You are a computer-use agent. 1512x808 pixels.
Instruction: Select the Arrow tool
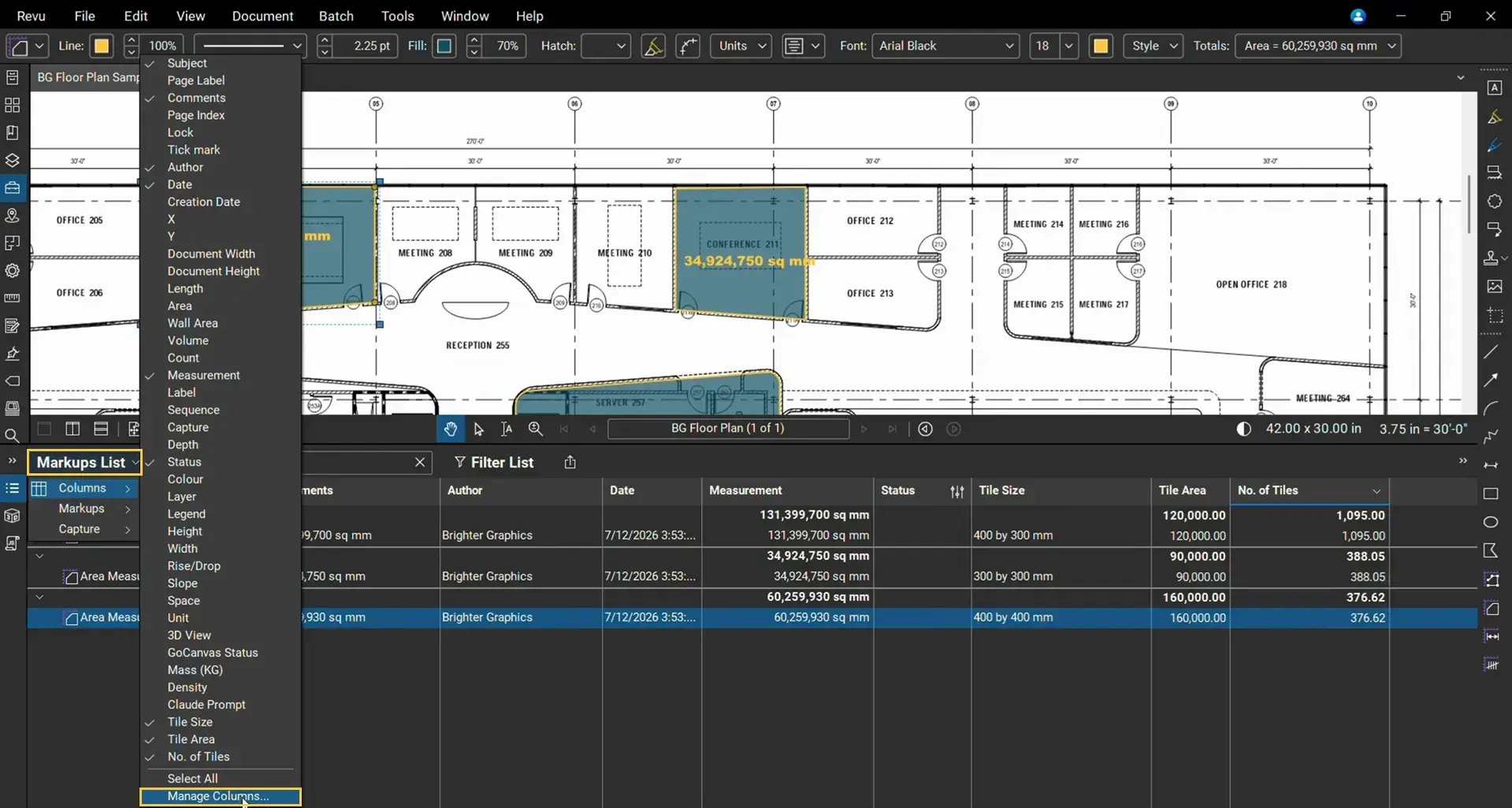click(x=1491, y=380)
